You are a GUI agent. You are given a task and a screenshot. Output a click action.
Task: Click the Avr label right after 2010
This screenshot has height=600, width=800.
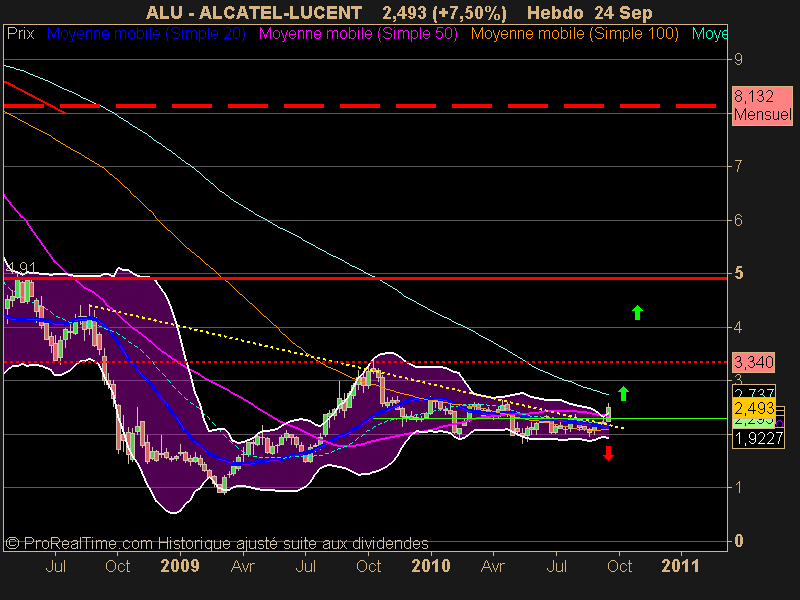pos(493,566)
